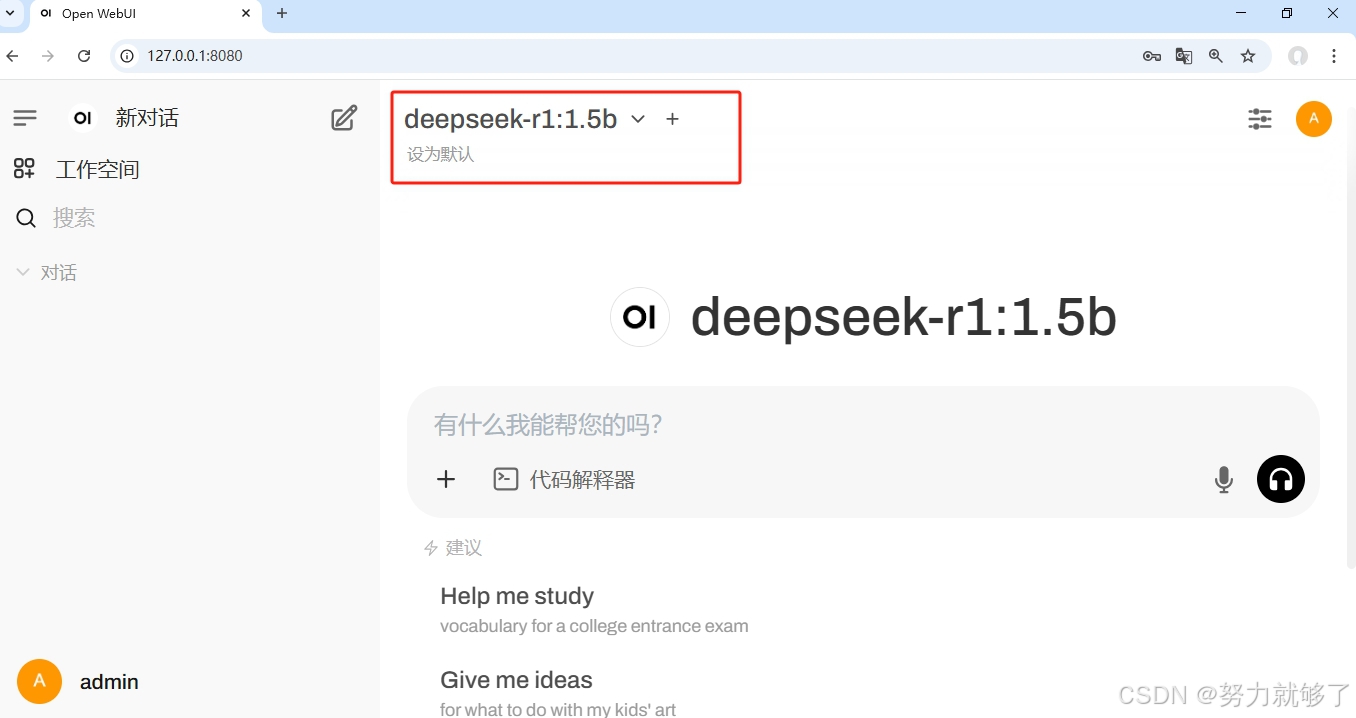Start a new chat with pencil icon
This screenshot has width=1356, height=718.
pos(344,118)
